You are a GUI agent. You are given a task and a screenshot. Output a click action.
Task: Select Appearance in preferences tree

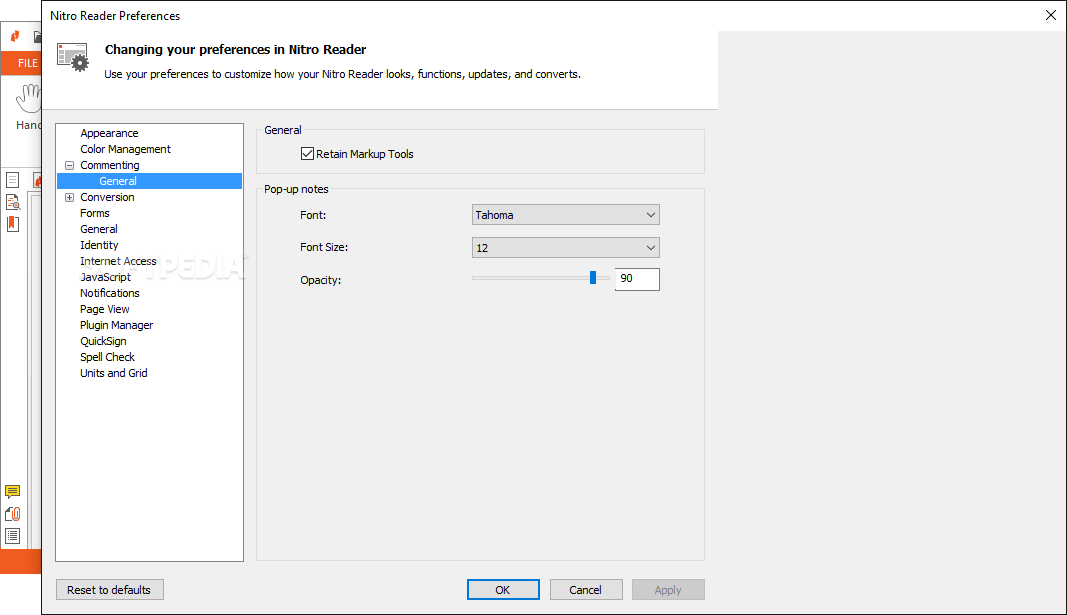tap(109, 133)
